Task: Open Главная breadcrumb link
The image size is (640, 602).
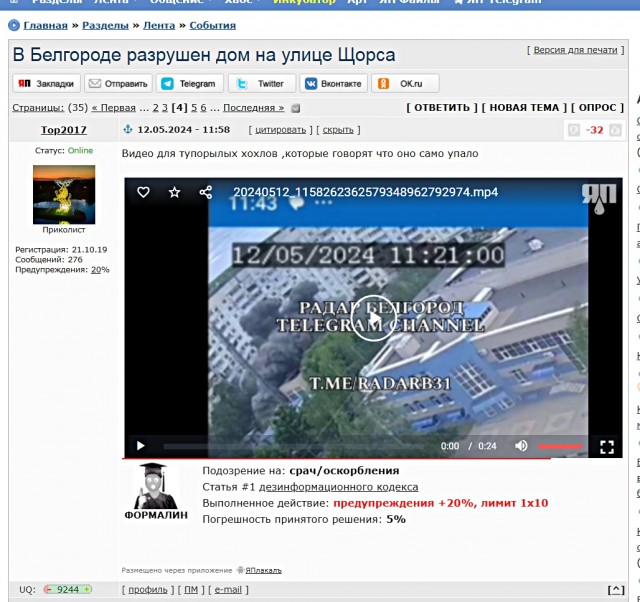Action: click(45, 25)
